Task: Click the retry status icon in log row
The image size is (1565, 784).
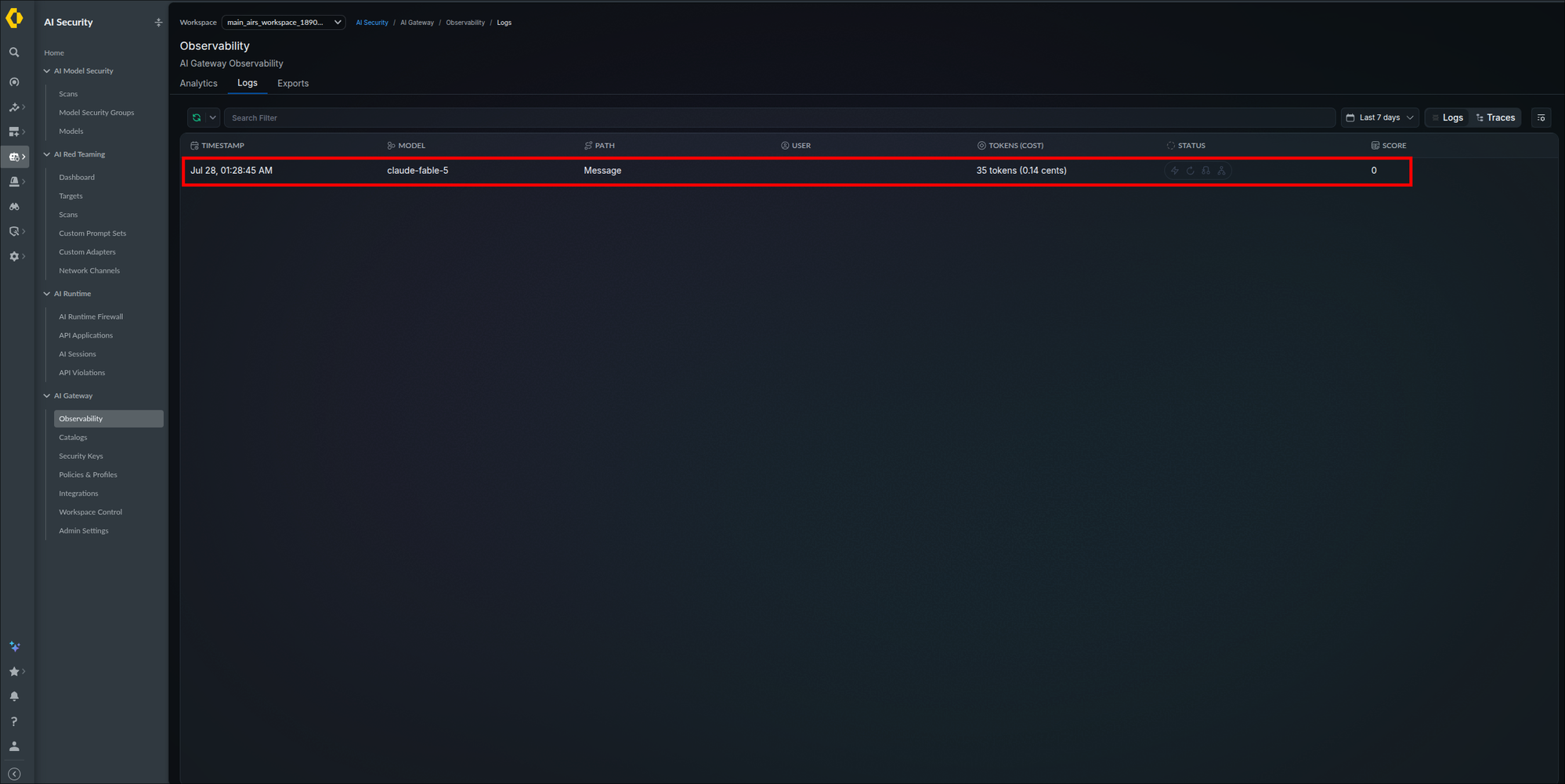Action: 1190,171
